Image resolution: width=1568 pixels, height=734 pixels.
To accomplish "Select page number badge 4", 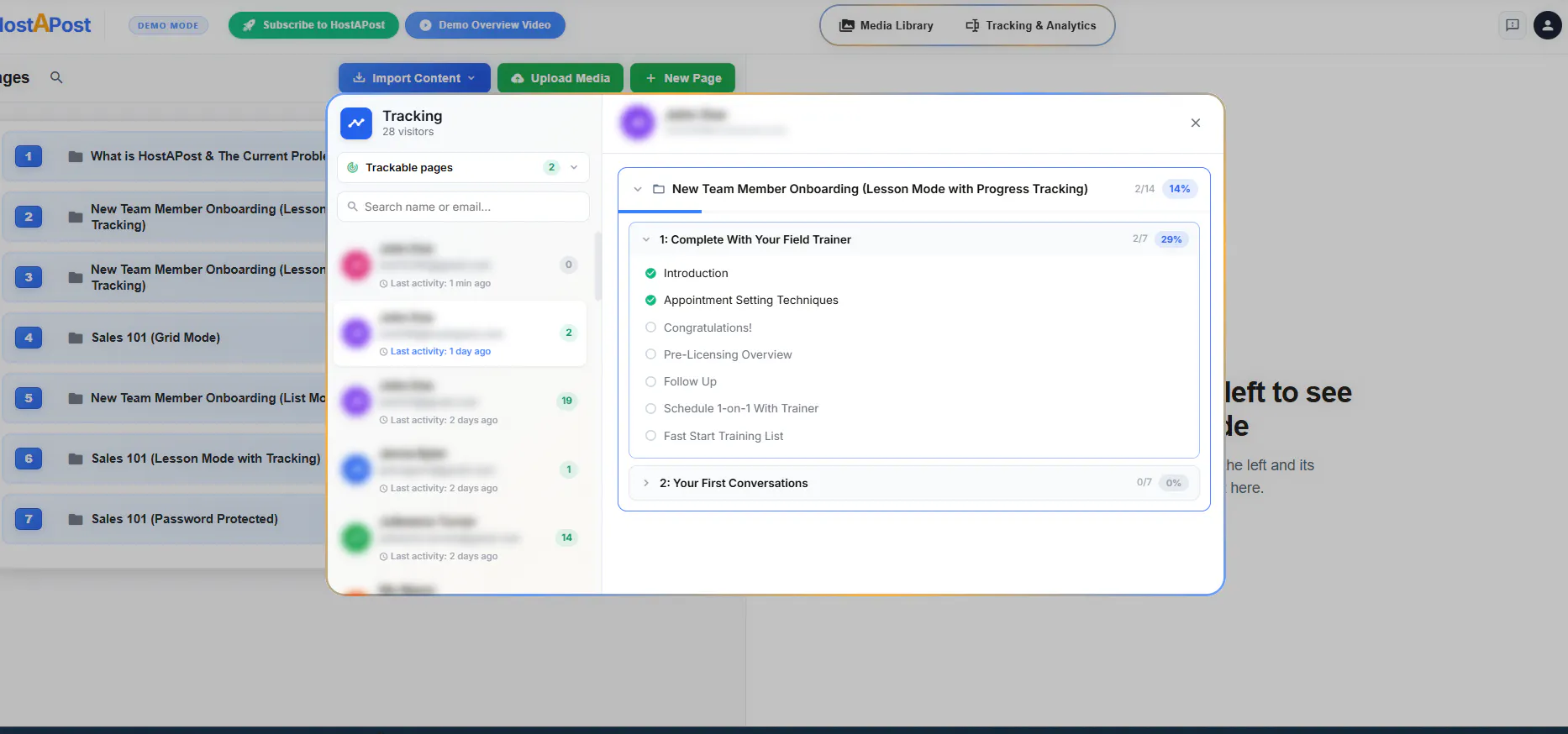I will click(x=29, y=338).
